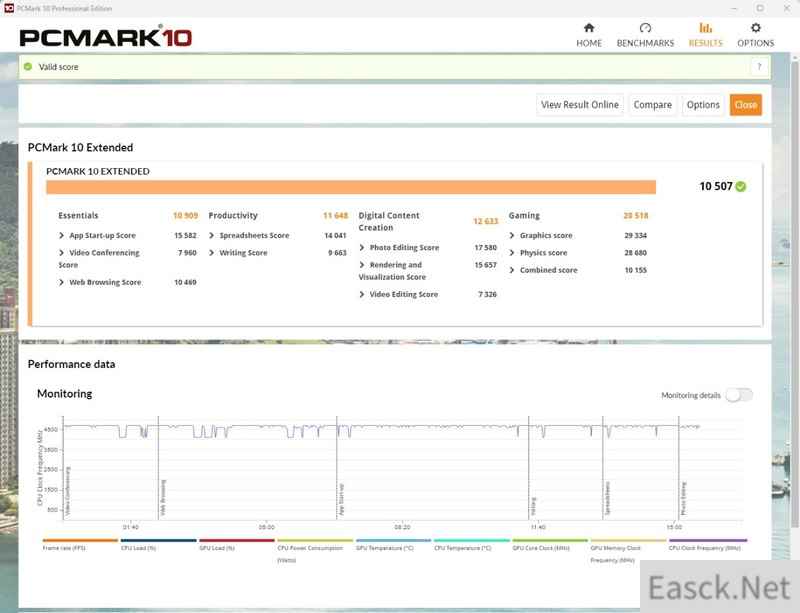Screen dimensions: 800x613
Task: Select the GPU Load (%) legend swatch
Action: (x=237, y=540)
